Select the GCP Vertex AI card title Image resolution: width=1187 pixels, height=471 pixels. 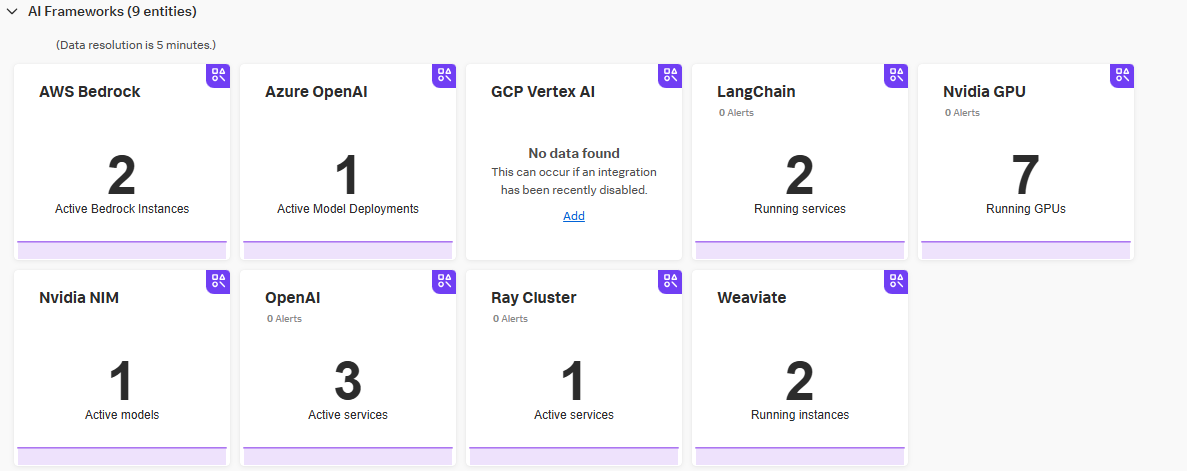coord(543,92)
